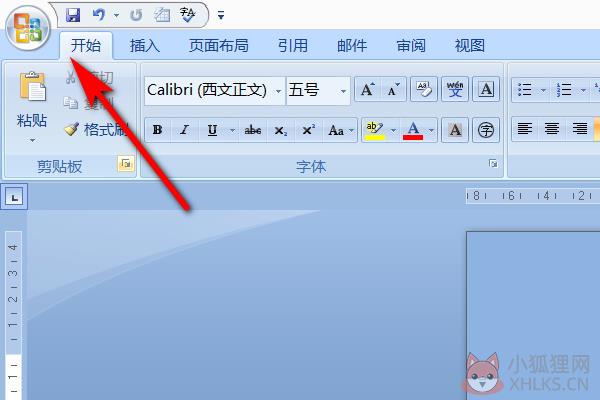Undo the last action
The width and height of the screenshot is (600, 400).
point(99,15)
